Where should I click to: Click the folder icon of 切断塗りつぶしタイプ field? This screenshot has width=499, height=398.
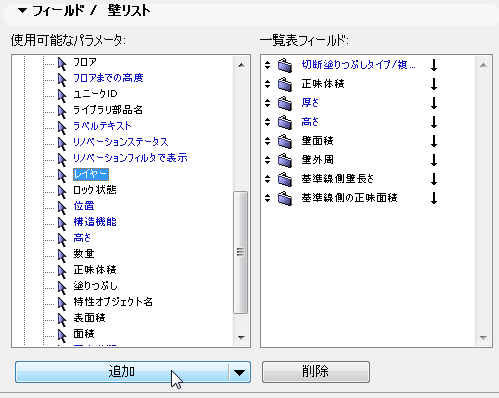pos(285,65)
